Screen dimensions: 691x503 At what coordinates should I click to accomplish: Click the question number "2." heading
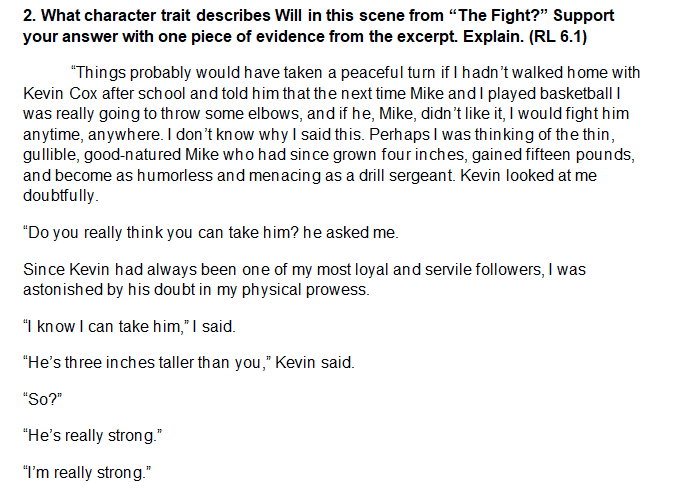point(29,16)
